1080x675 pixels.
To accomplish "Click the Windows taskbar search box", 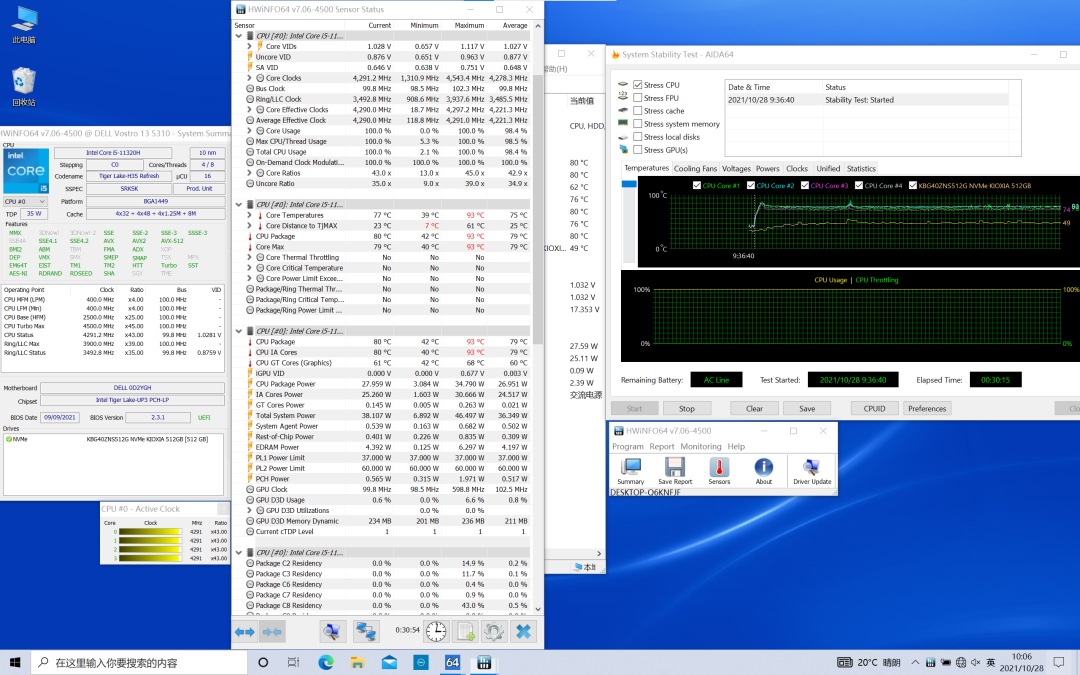I will point(140,663).
